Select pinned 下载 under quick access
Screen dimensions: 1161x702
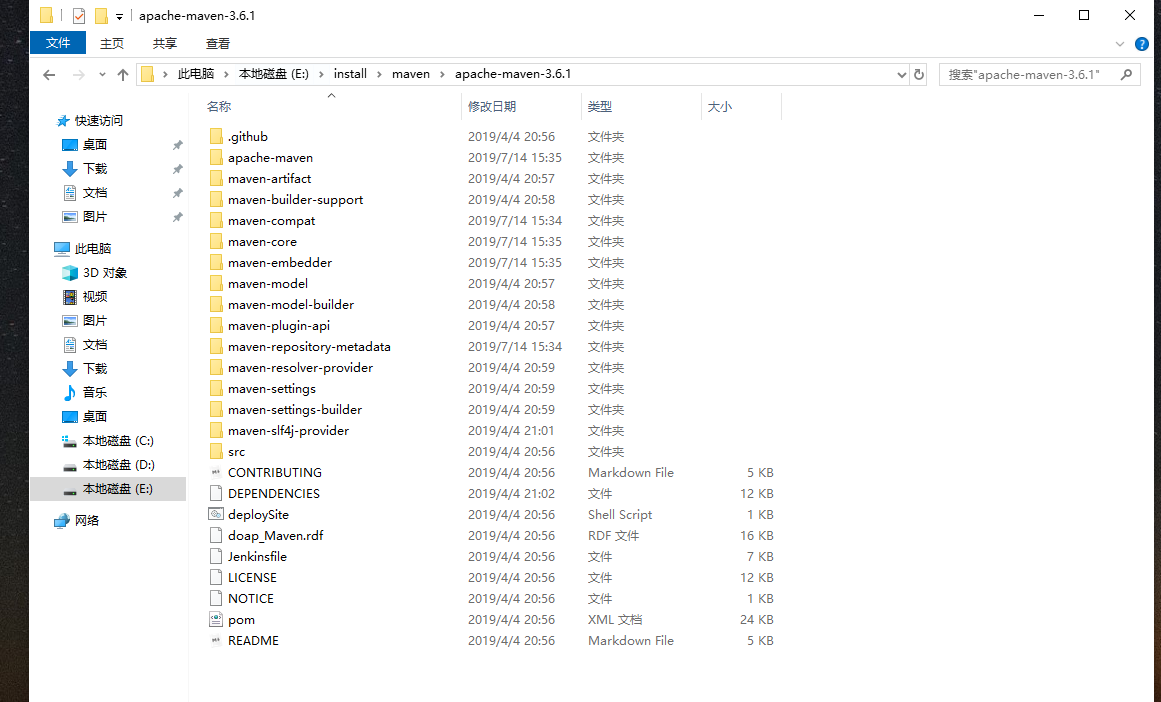tap(95, 169)
